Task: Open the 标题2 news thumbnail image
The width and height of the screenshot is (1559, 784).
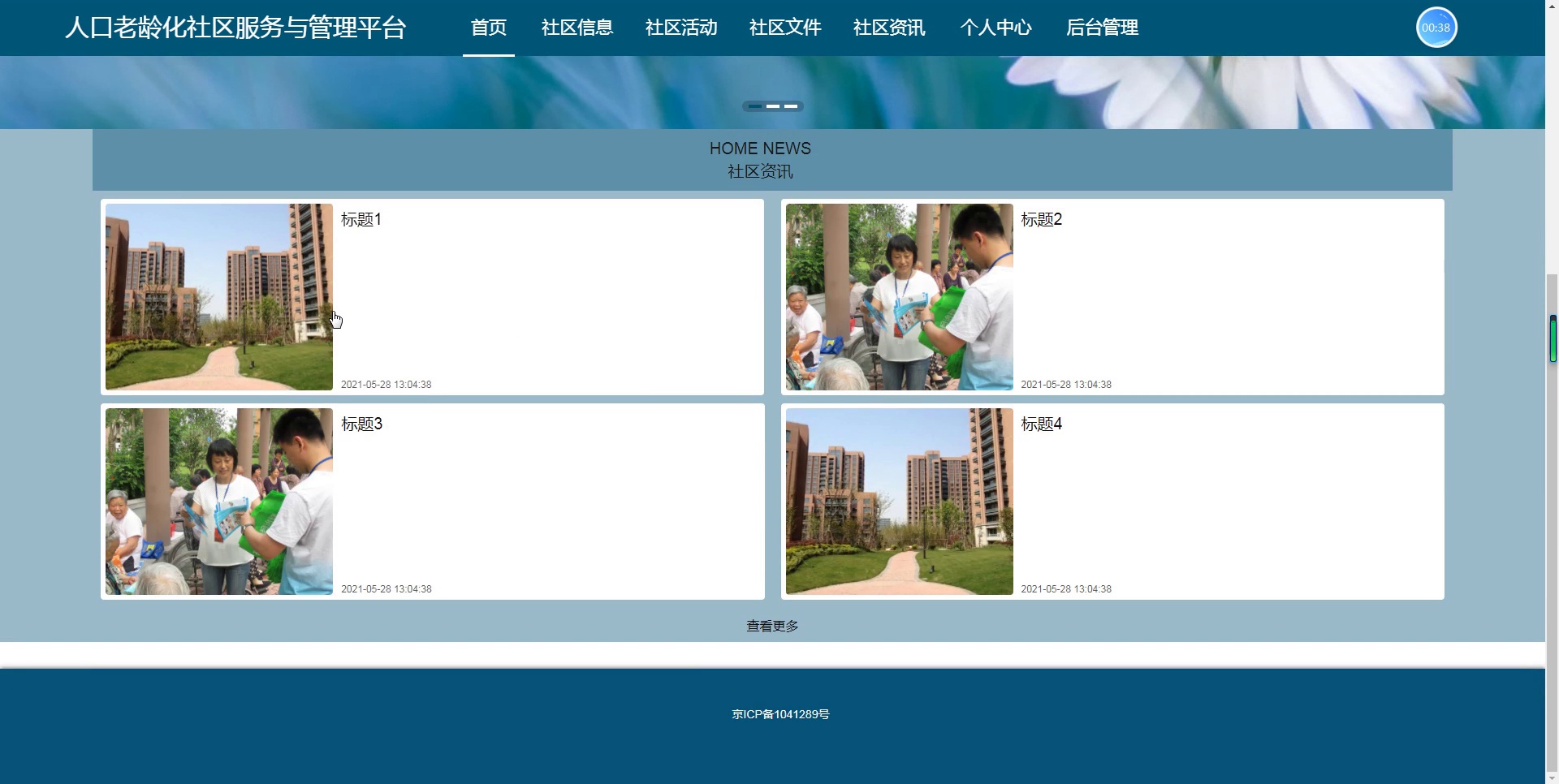Action: (x=899, y=297)
